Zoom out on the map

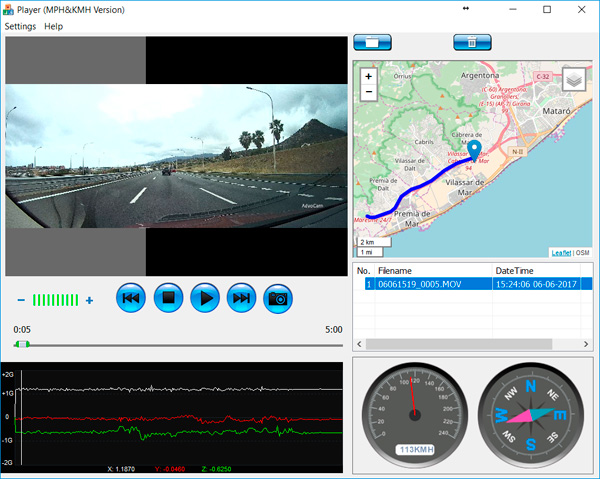(x=369, y=92)
